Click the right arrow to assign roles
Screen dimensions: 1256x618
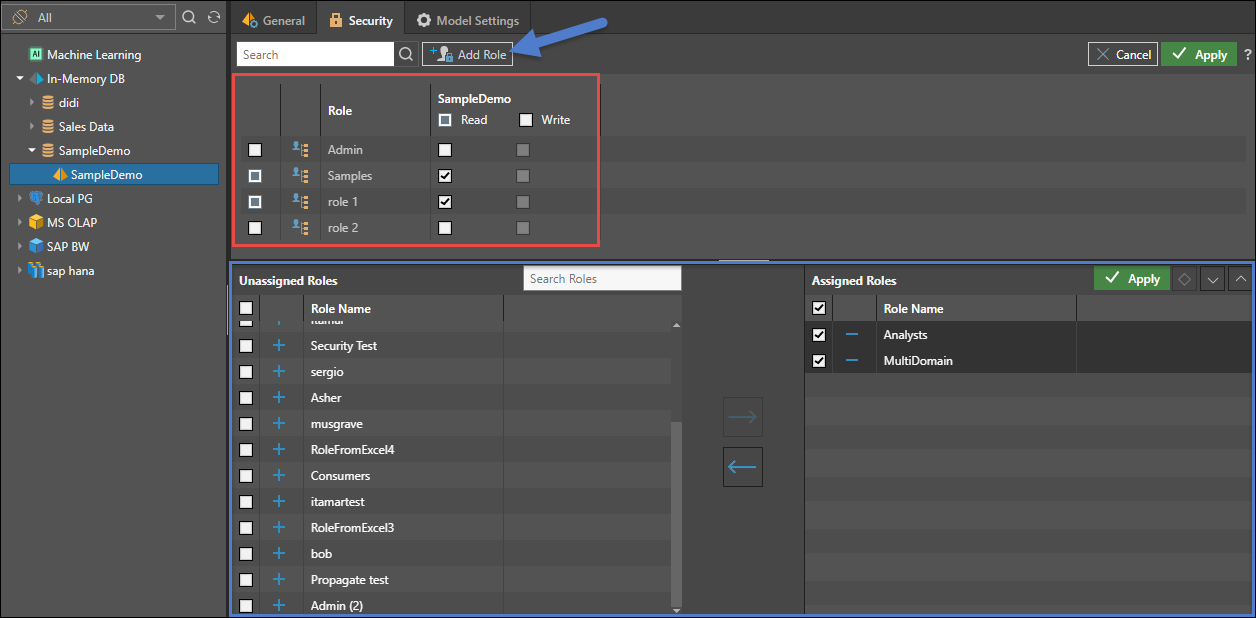tap(742, 417)
